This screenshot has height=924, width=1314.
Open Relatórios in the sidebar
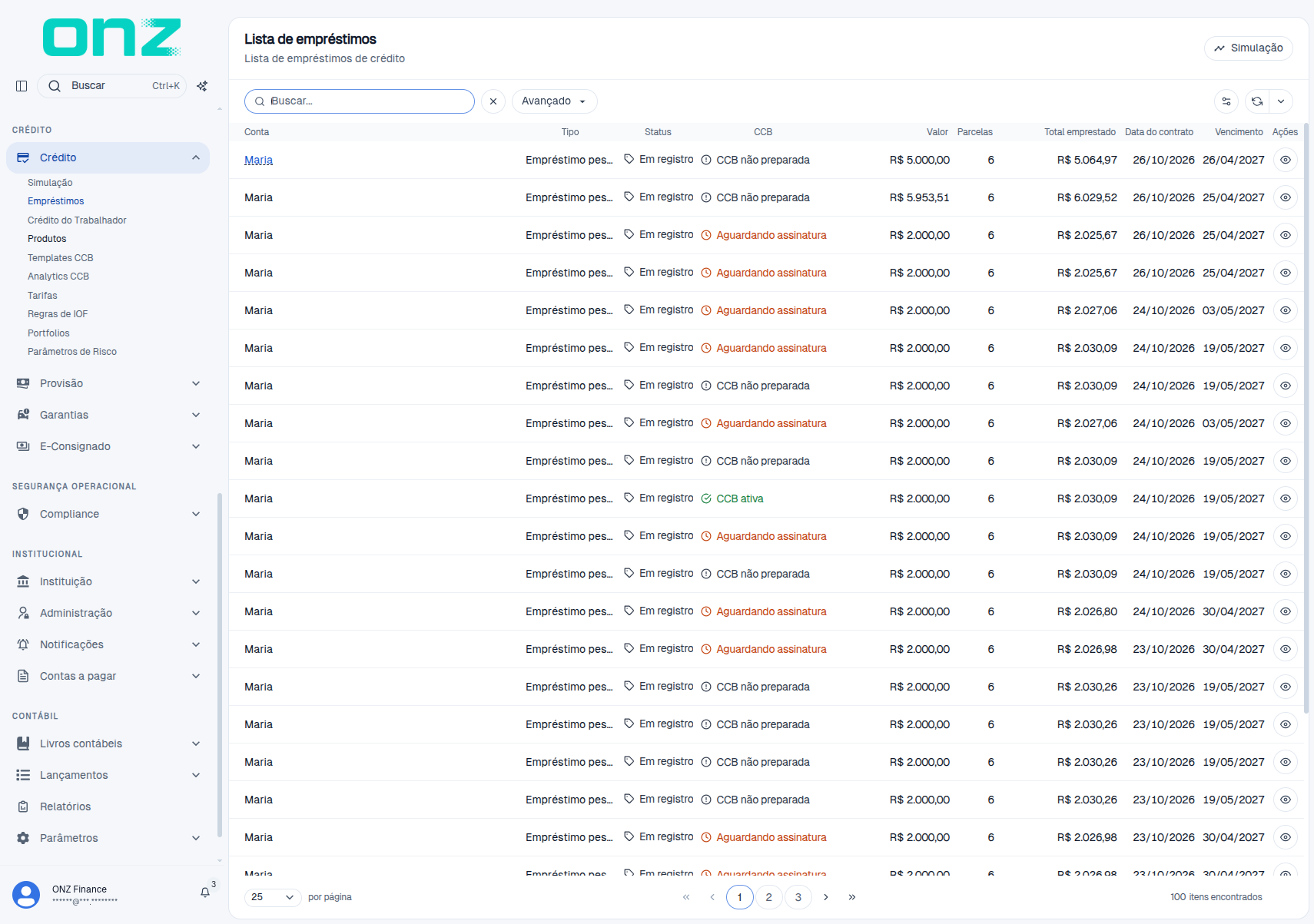[x=65, y=806]
